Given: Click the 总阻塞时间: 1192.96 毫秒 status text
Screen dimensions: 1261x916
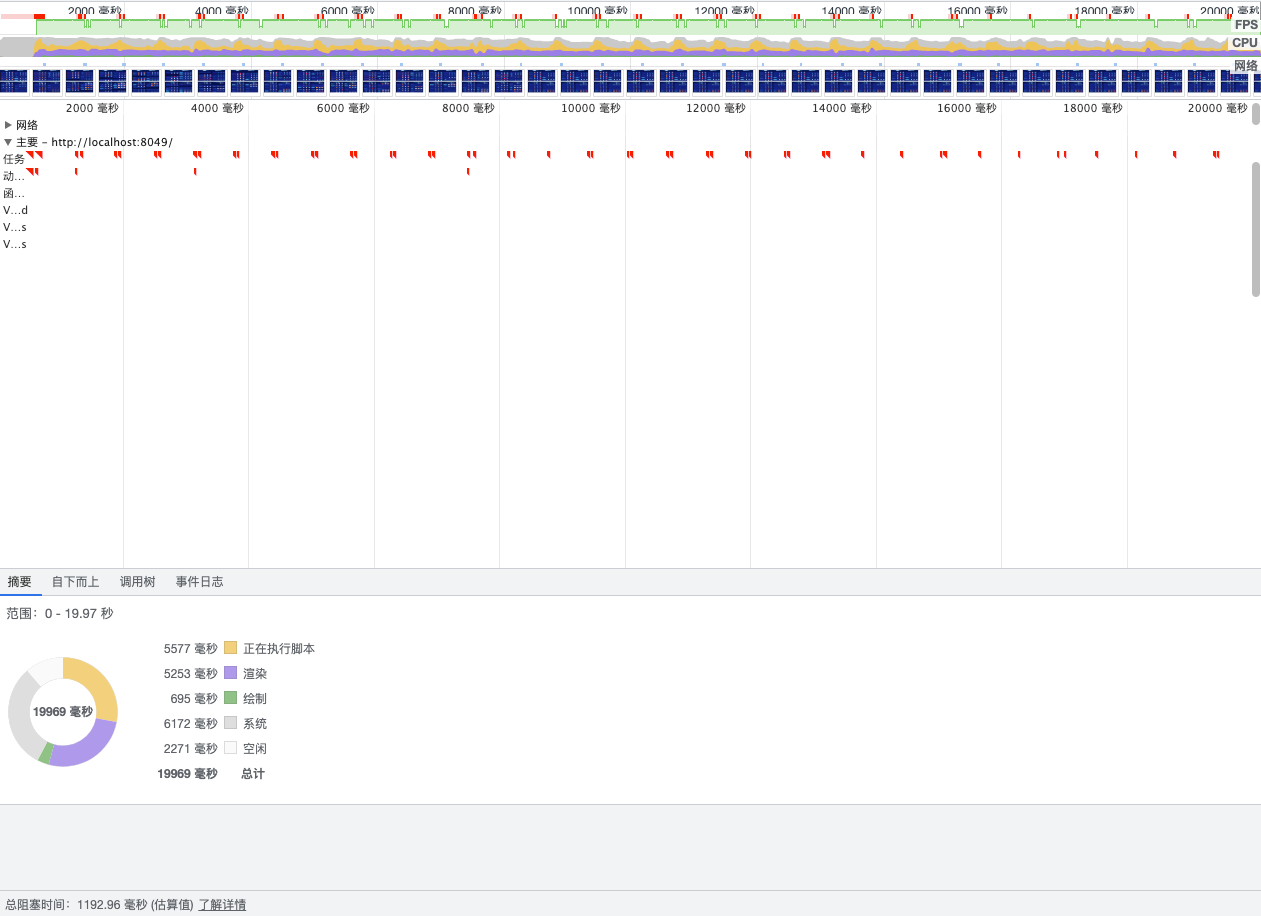Looking at the screenshot, I should pos(100,904).
